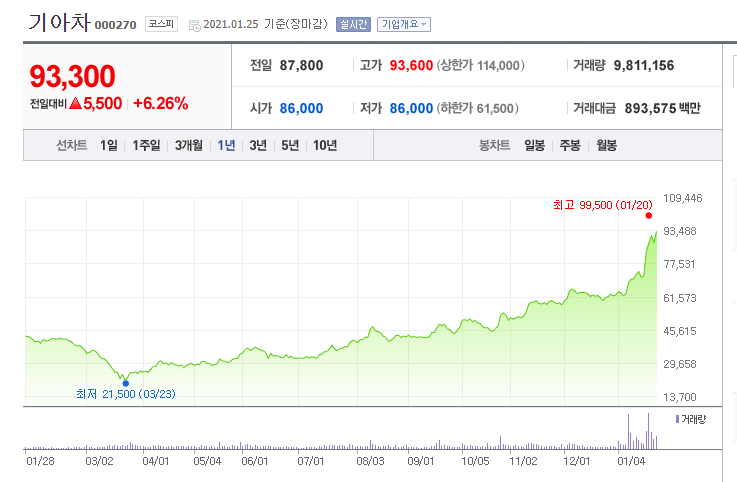The height and width of the screenshot is (482, 737).
Task: Open the 일봉 daily candle chart
Action: tap(534, 145)
